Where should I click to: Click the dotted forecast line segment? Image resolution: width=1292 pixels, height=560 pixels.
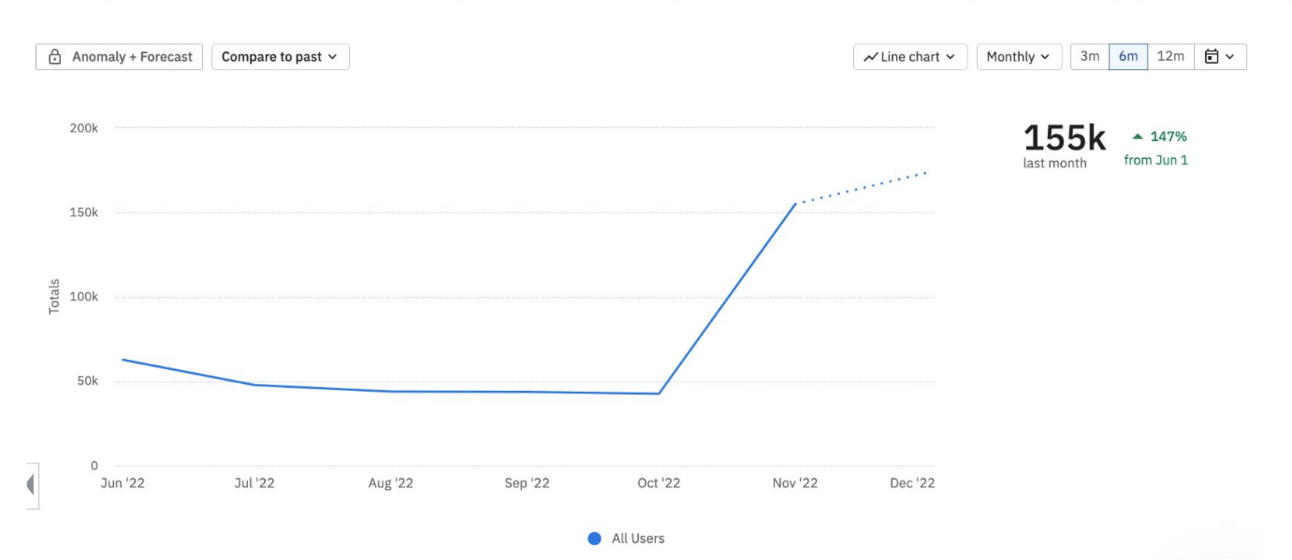pos(865,187)
